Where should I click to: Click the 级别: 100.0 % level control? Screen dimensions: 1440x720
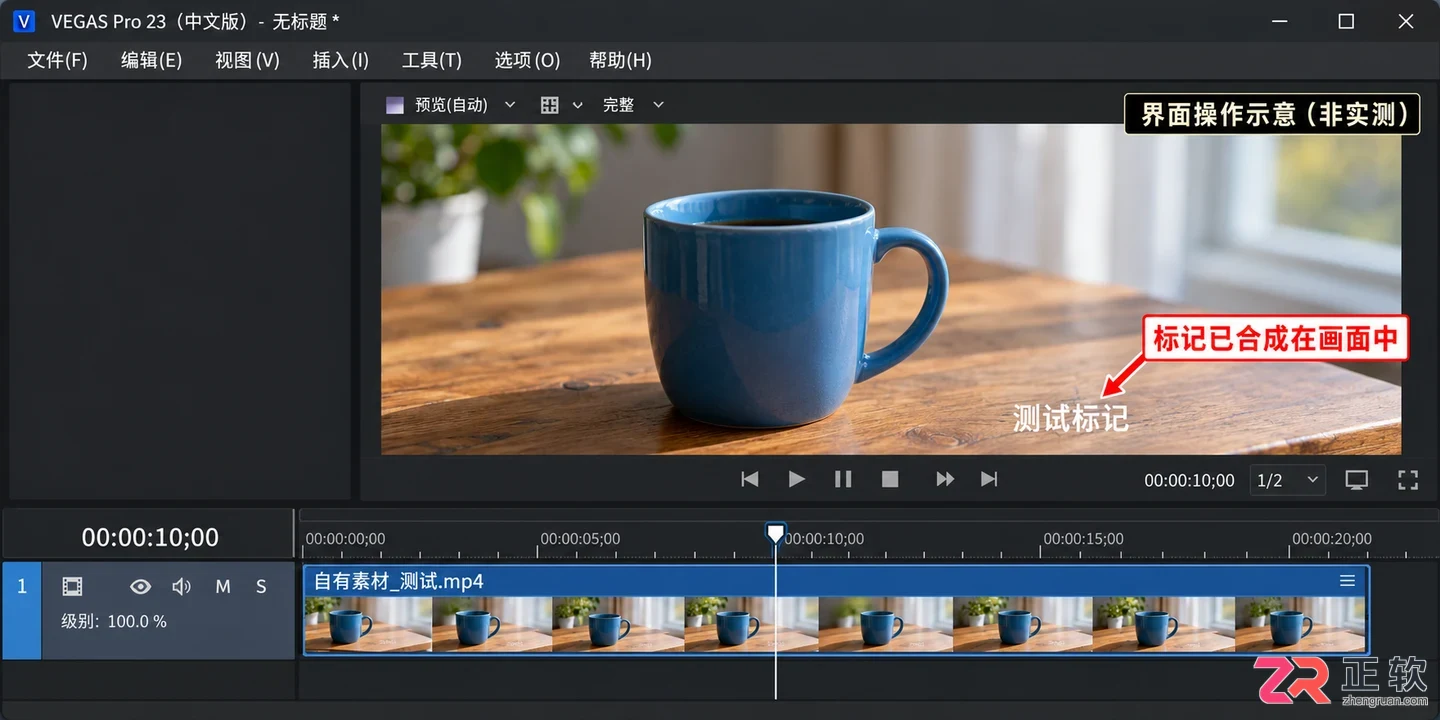pos(114,622)
